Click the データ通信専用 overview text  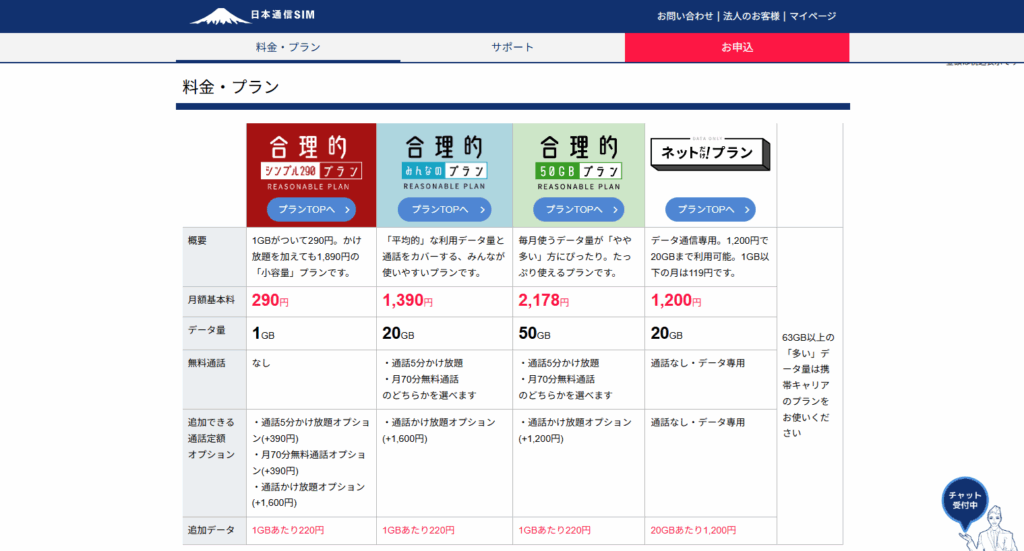710,257
